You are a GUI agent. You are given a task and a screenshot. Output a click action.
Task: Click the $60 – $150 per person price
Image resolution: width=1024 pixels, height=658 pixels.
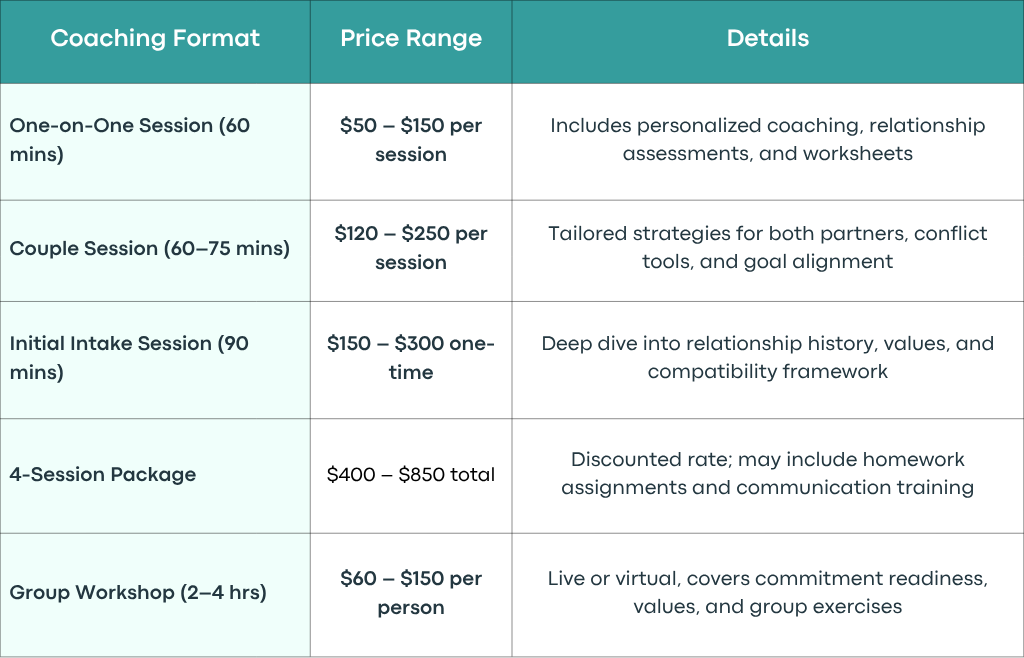(411, 593)
